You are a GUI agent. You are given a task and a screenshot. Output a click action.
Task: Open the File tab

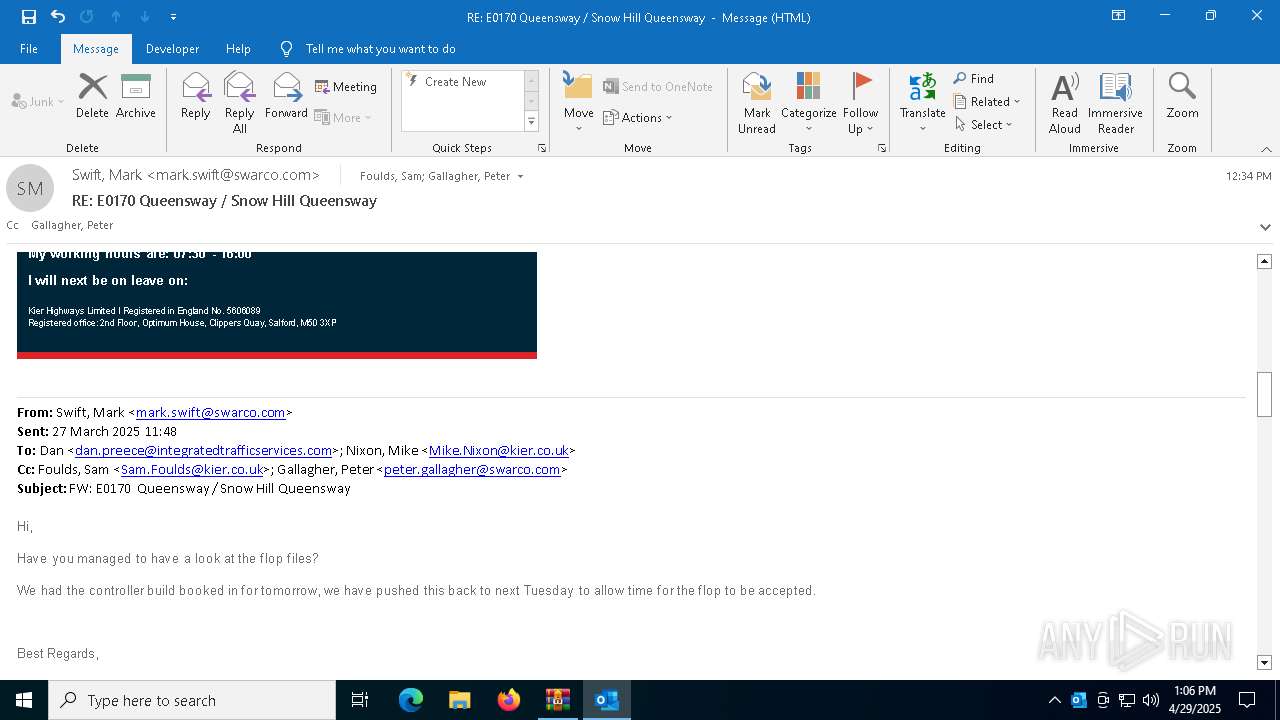tap(29, 49)
